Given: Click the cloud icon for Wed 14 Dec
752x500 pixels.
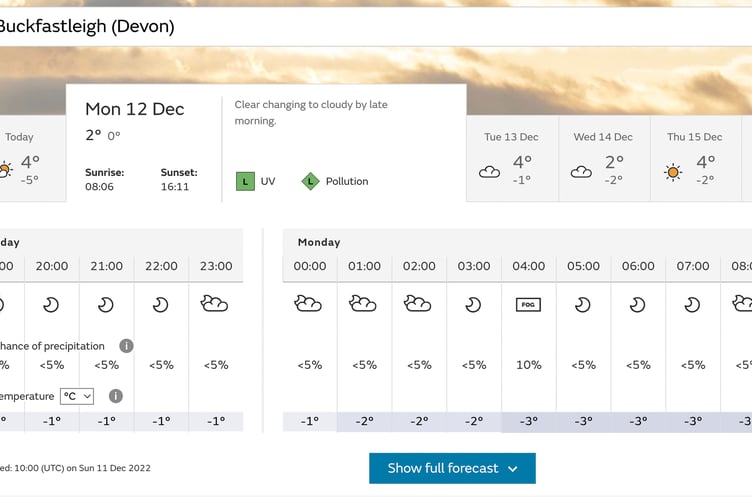Looking at the screenshot, I should click(x=581, y=172).
